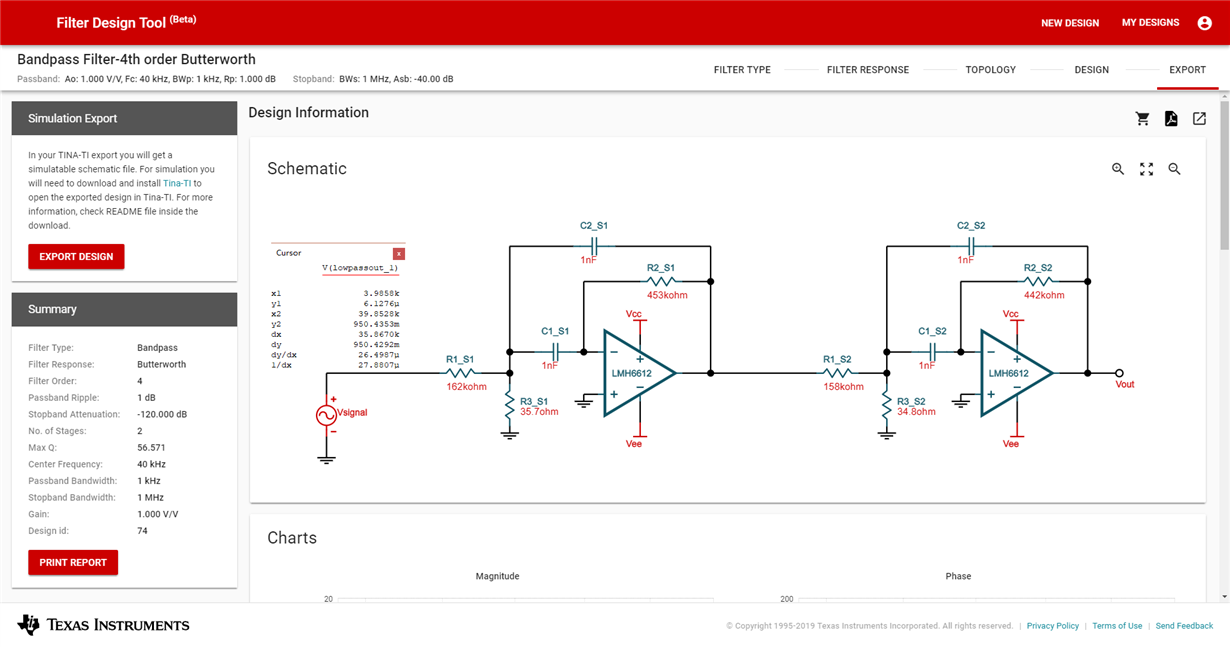Screen dimensions: 1230x647
Task: Select resistor R2_S1 symbol
Action: [x=661, y=281]
